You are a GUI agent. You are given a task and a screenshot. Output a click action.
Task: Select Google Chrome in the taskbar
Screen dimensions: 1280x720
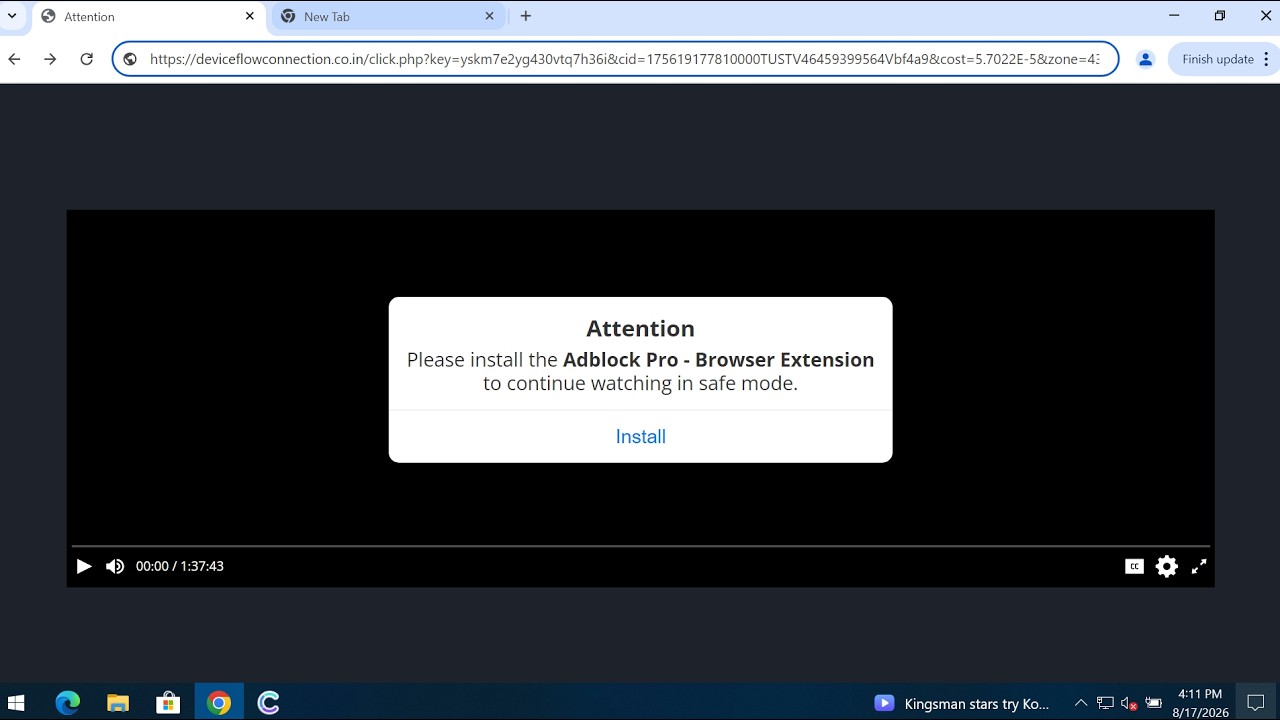pos(219,703)
